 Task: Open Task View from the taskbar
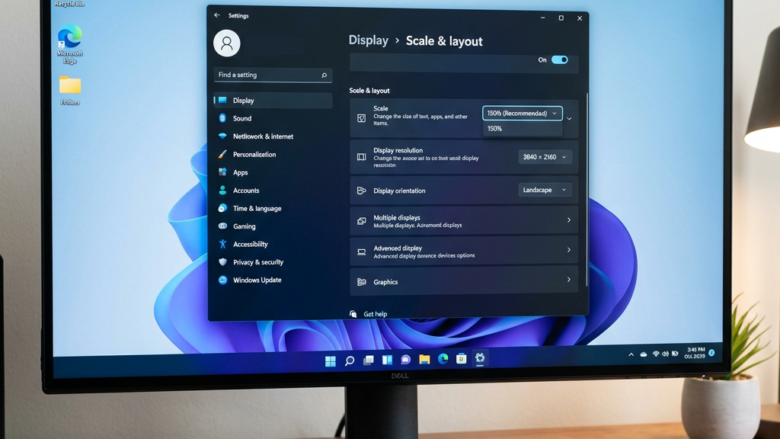(368, 360)
